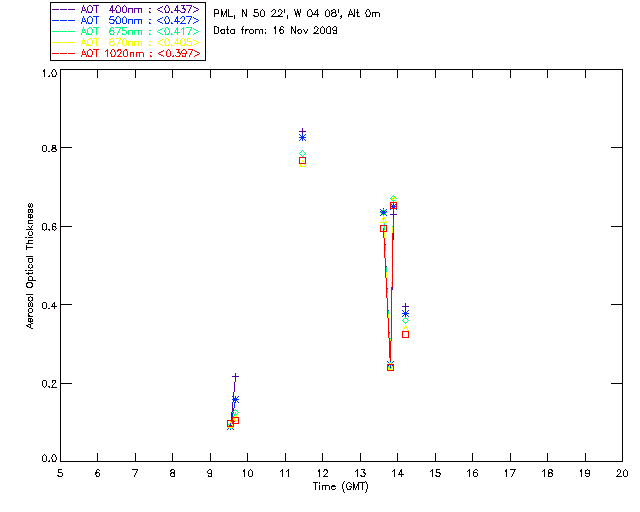
Task: Click the 18 tick label on time axis
Action: click(548, 473)
